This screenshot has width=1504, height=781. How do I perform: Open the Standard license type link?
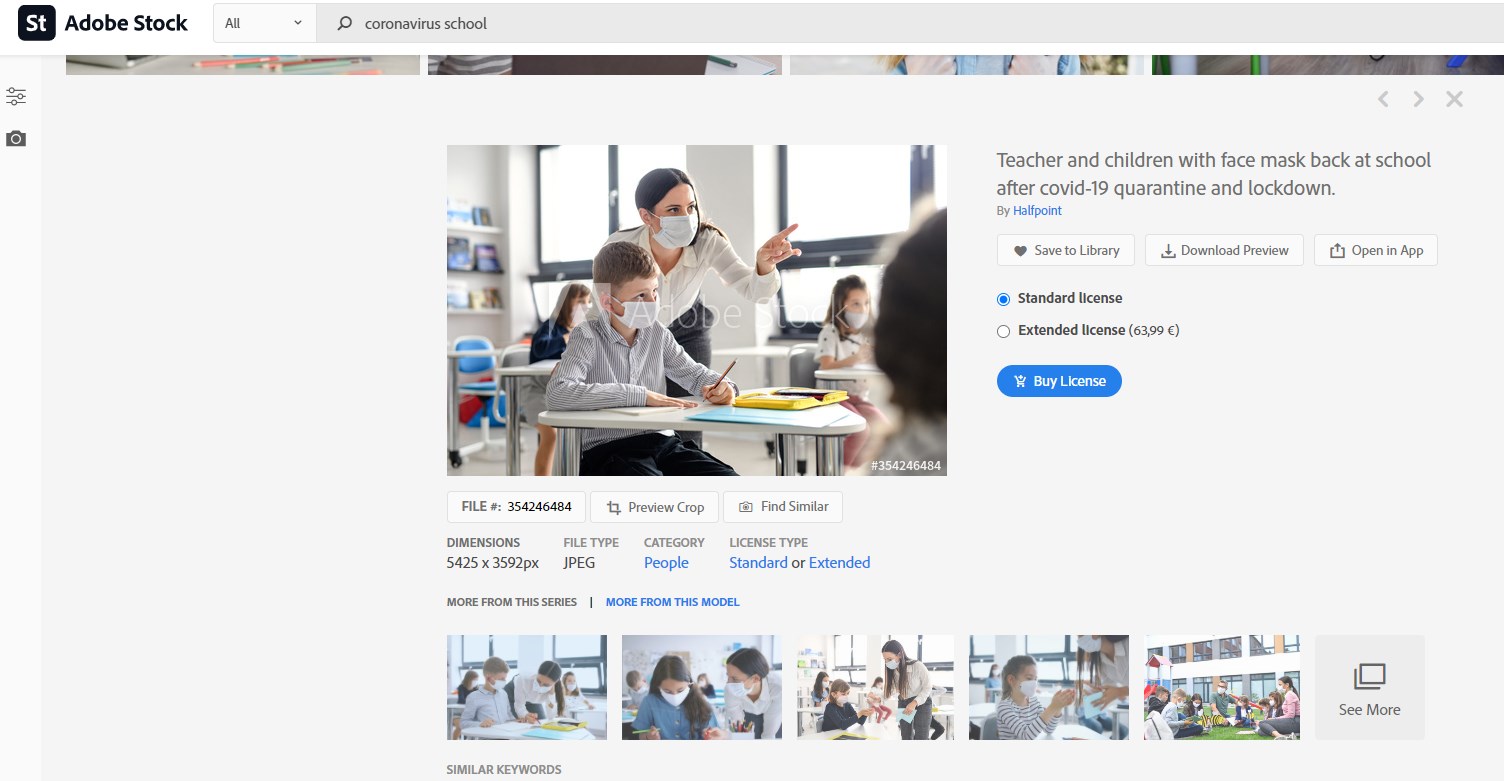(x=758, y=563)
